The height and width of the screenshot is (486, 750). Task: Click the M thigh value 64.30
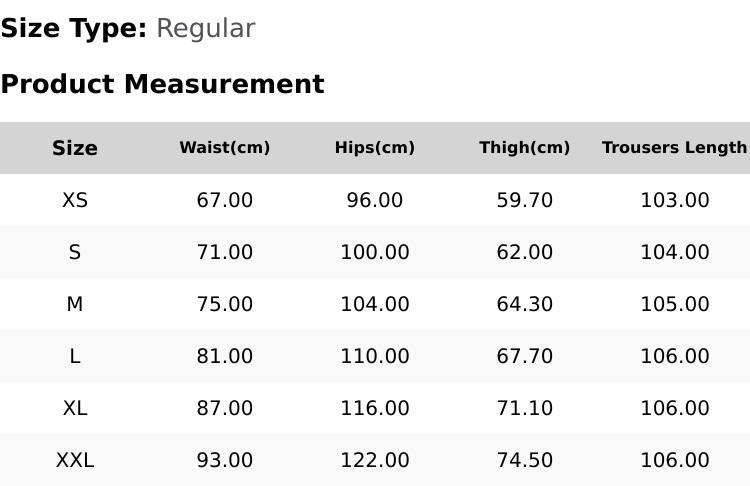[525, 304]
